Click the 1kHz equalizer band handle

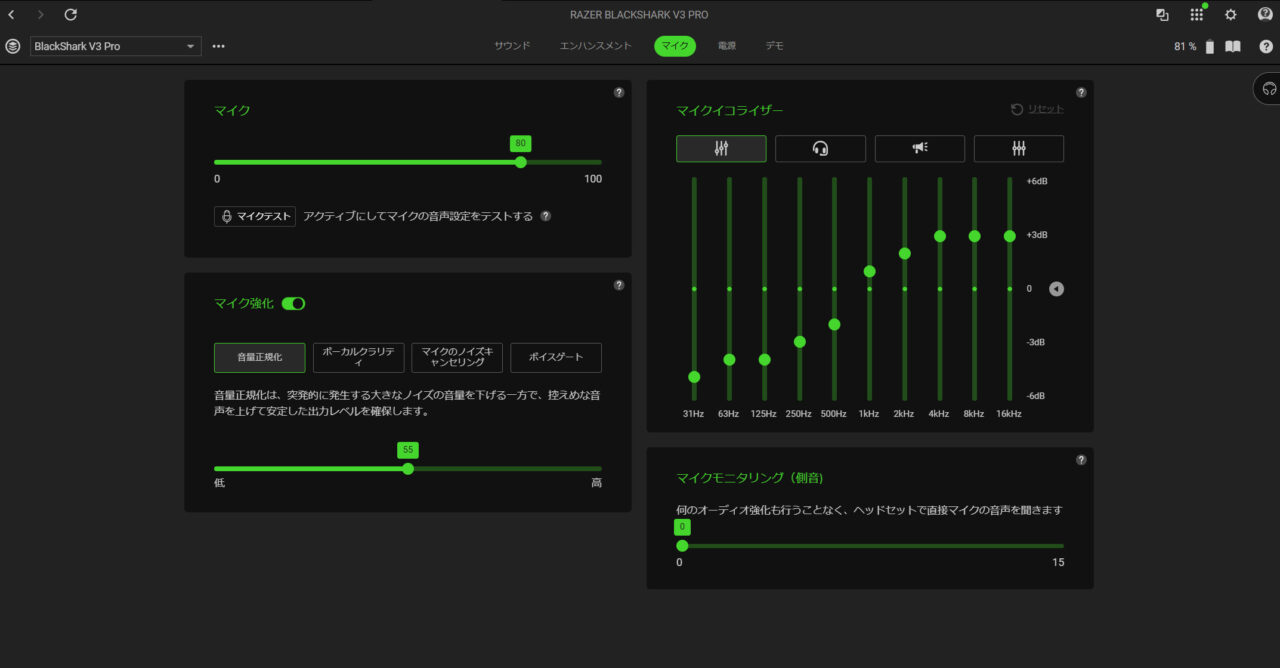[x=869, y=271]
